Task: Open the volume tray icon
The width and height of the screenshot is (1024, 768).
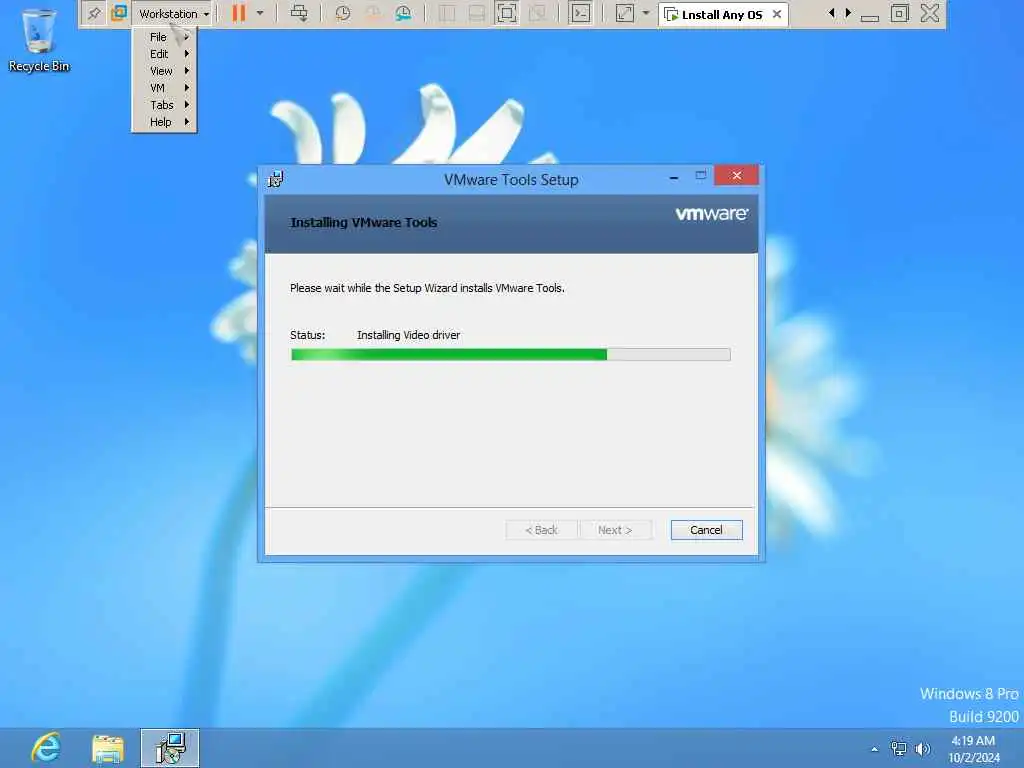Action: [923, 749]
